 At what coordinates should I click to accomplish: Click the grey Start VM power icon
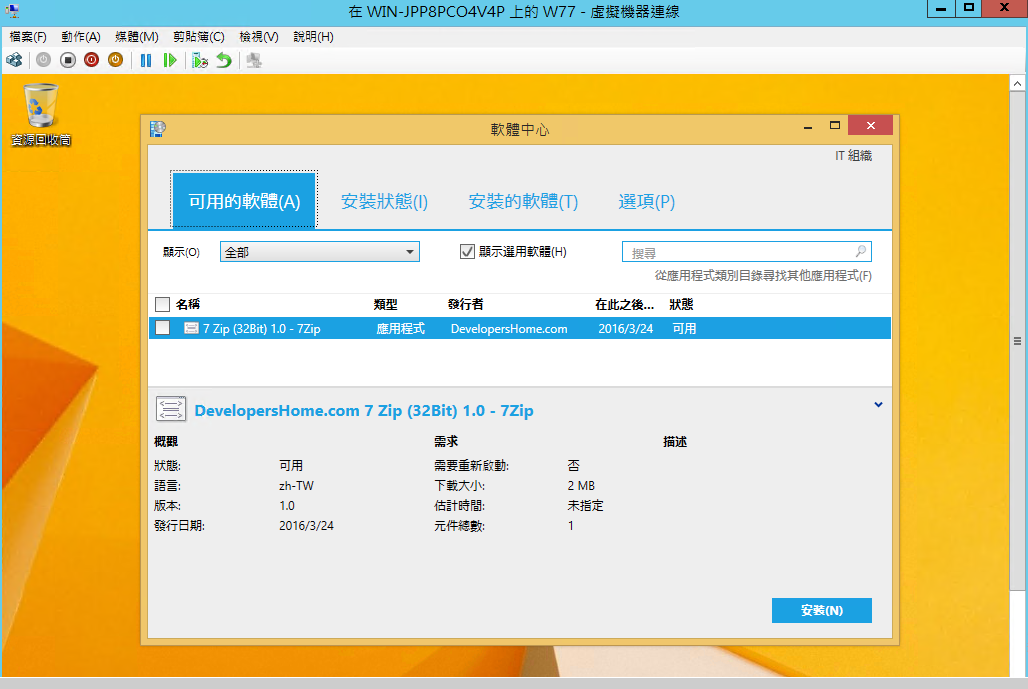[43, 60]
